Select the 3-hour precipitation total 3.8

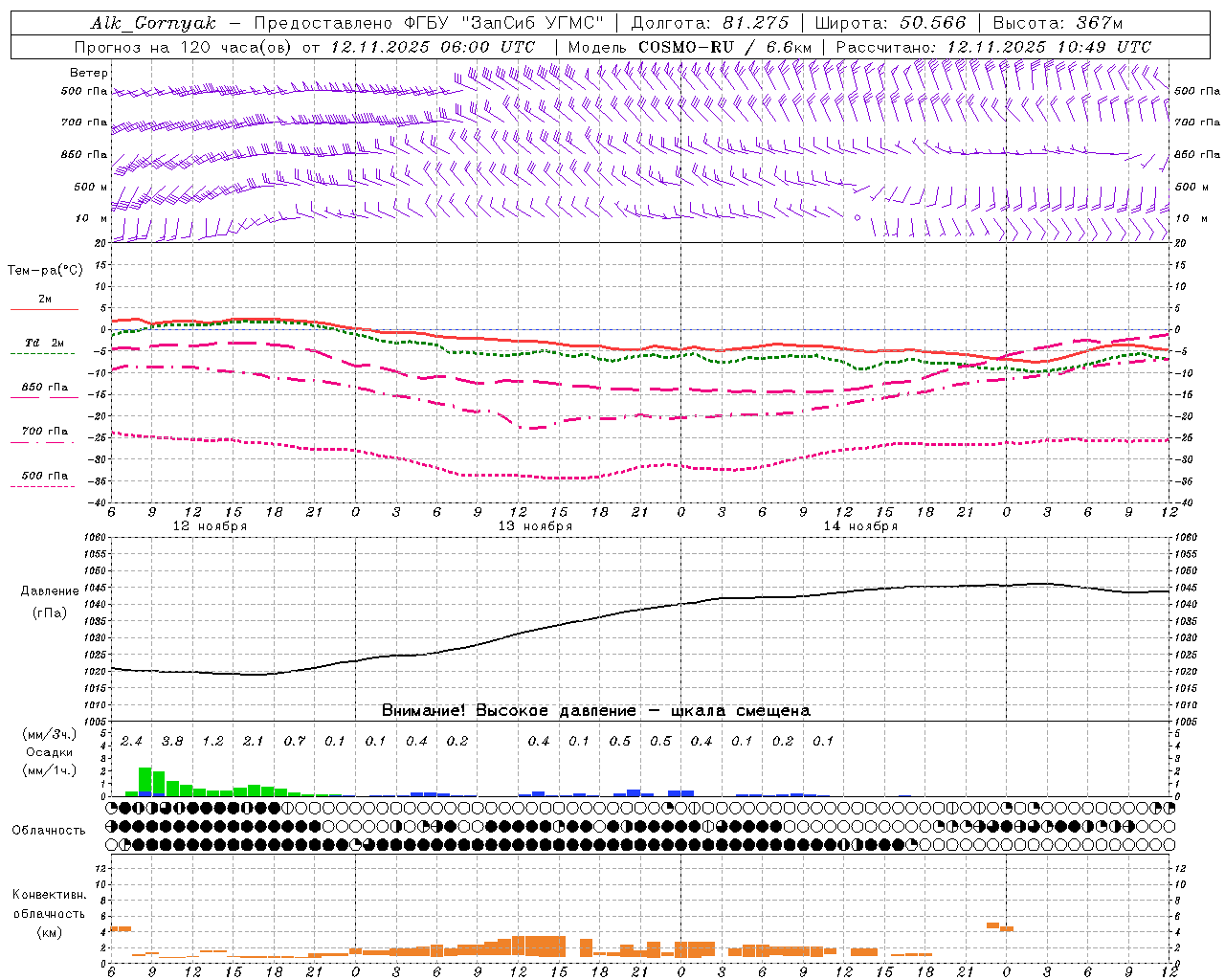pos(172,742)
